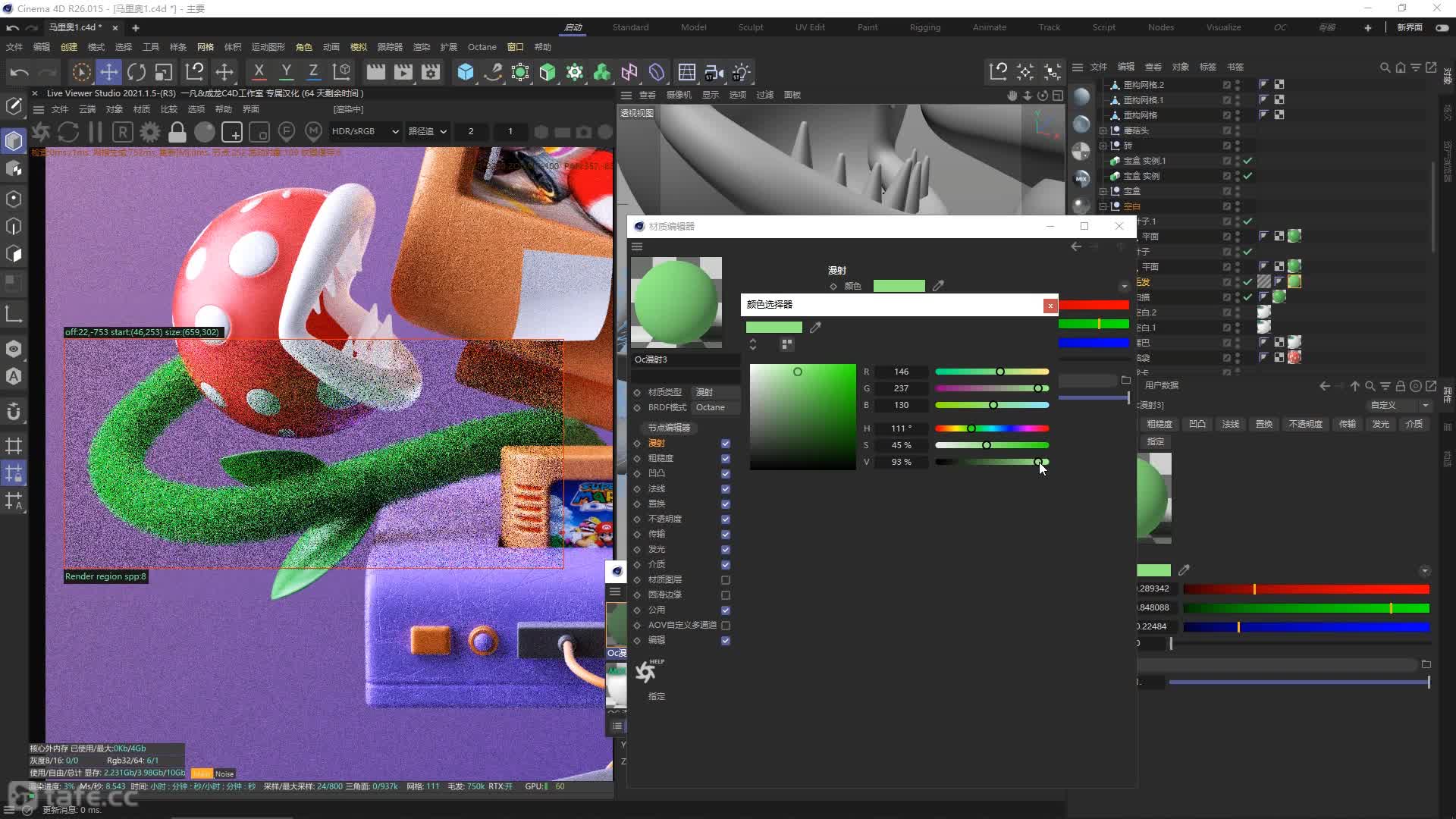Click the 粗糙度 tab button in attributes
The height and width of the screenshot is (819, 1456).
point(1159,424)
